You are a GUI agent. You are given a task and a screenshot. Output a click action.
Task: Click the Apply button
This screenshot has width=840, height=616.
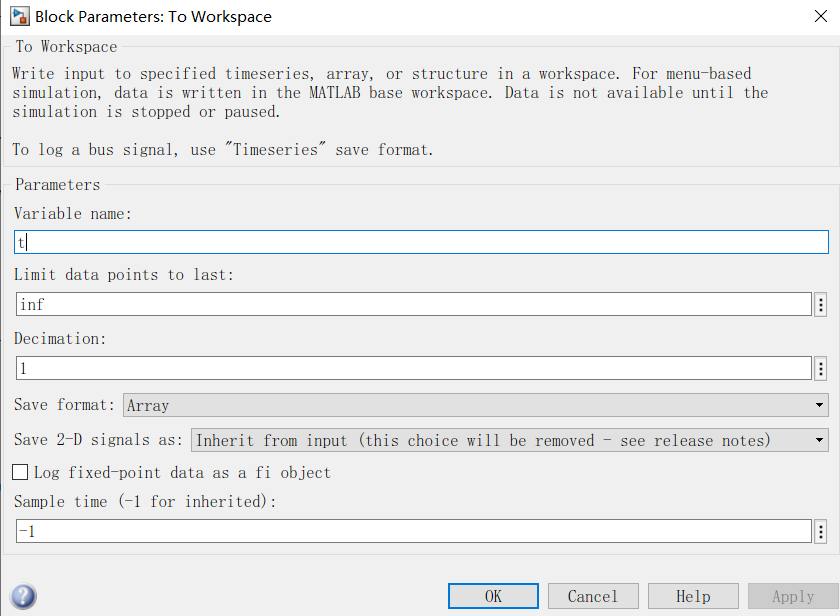(793, 596)
